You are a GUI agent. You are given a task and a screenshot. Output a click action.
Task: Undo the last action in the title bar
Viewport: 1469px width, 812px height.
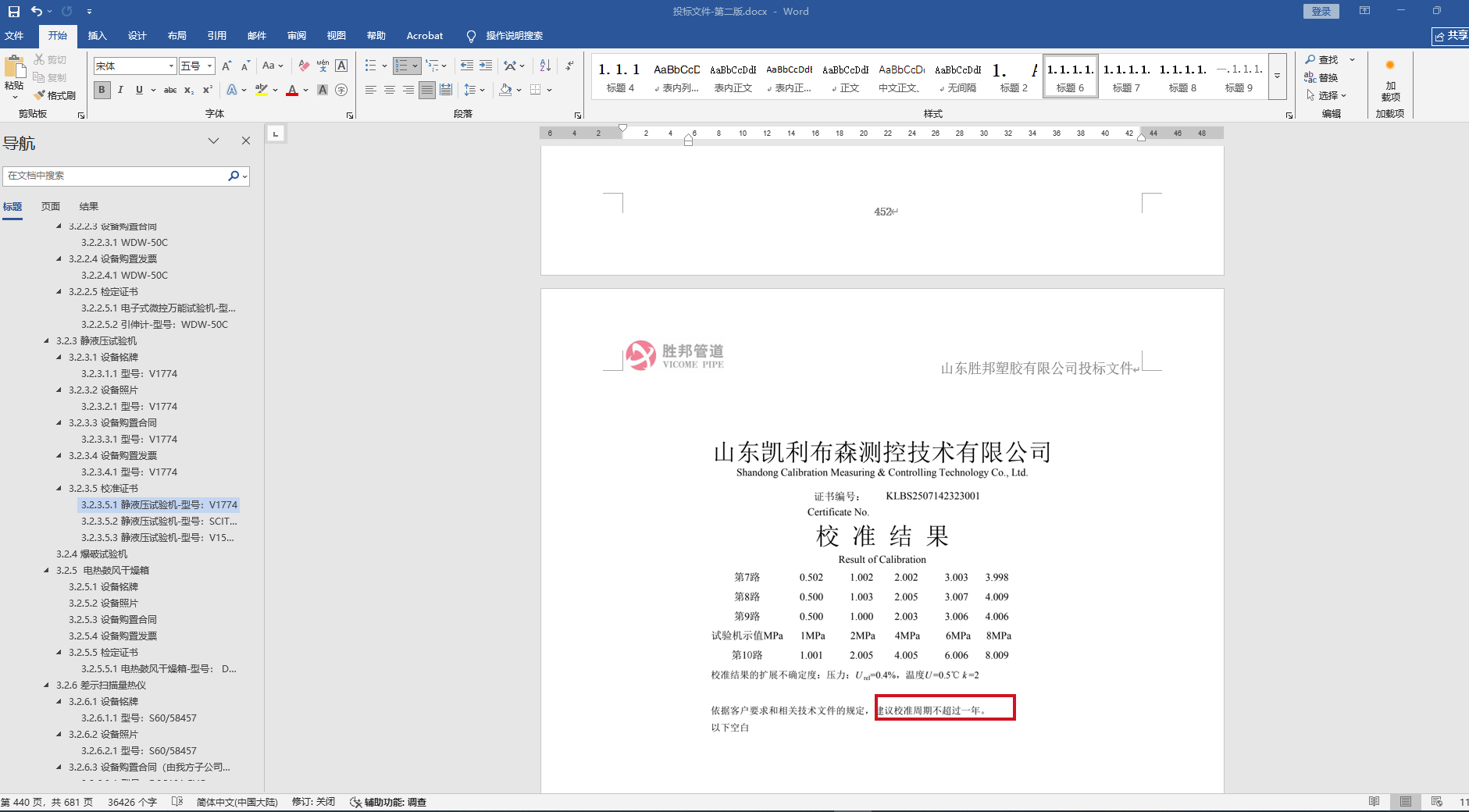(x=37, y=12)
